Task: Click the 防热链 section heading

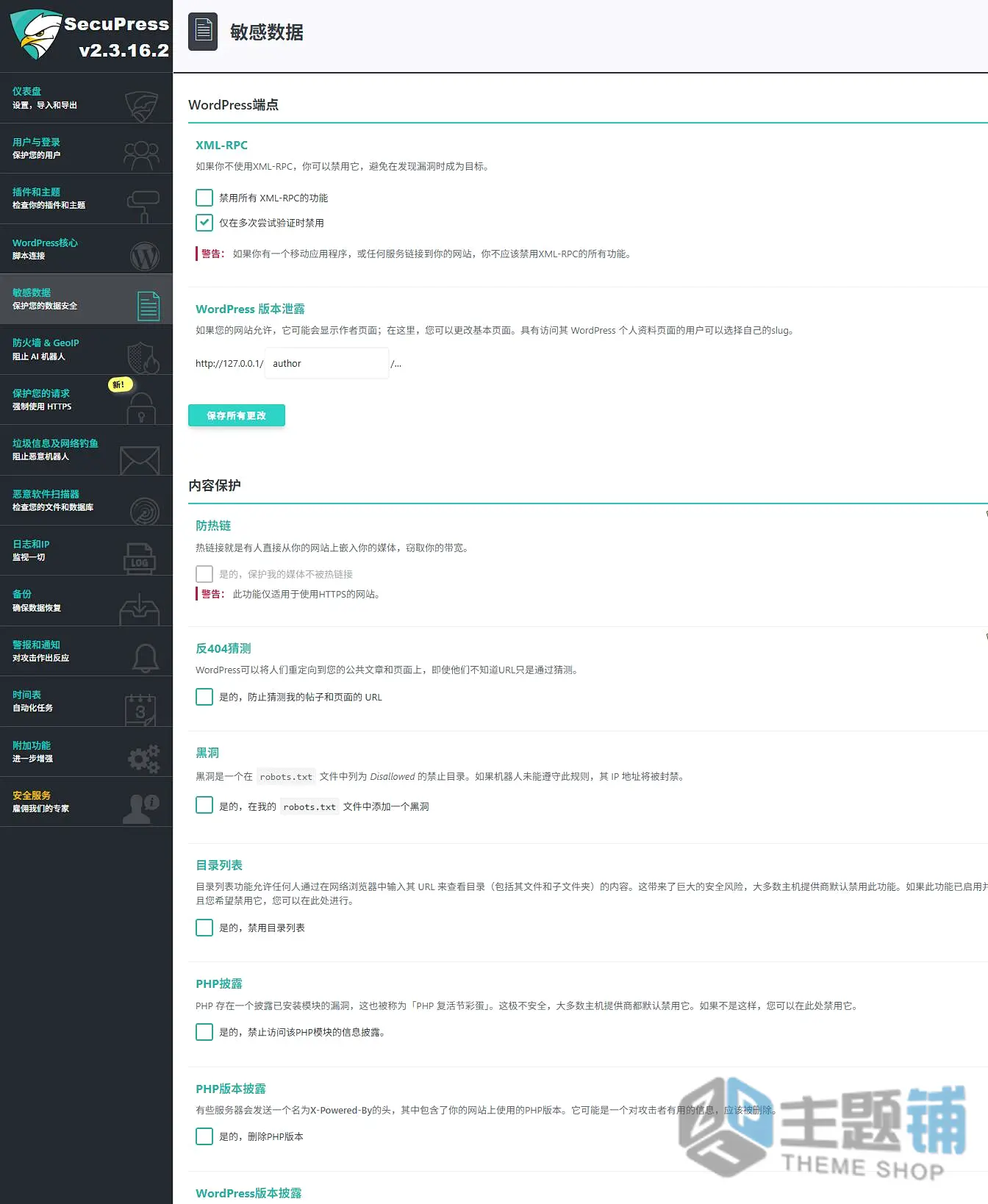Action: [213, 526]
